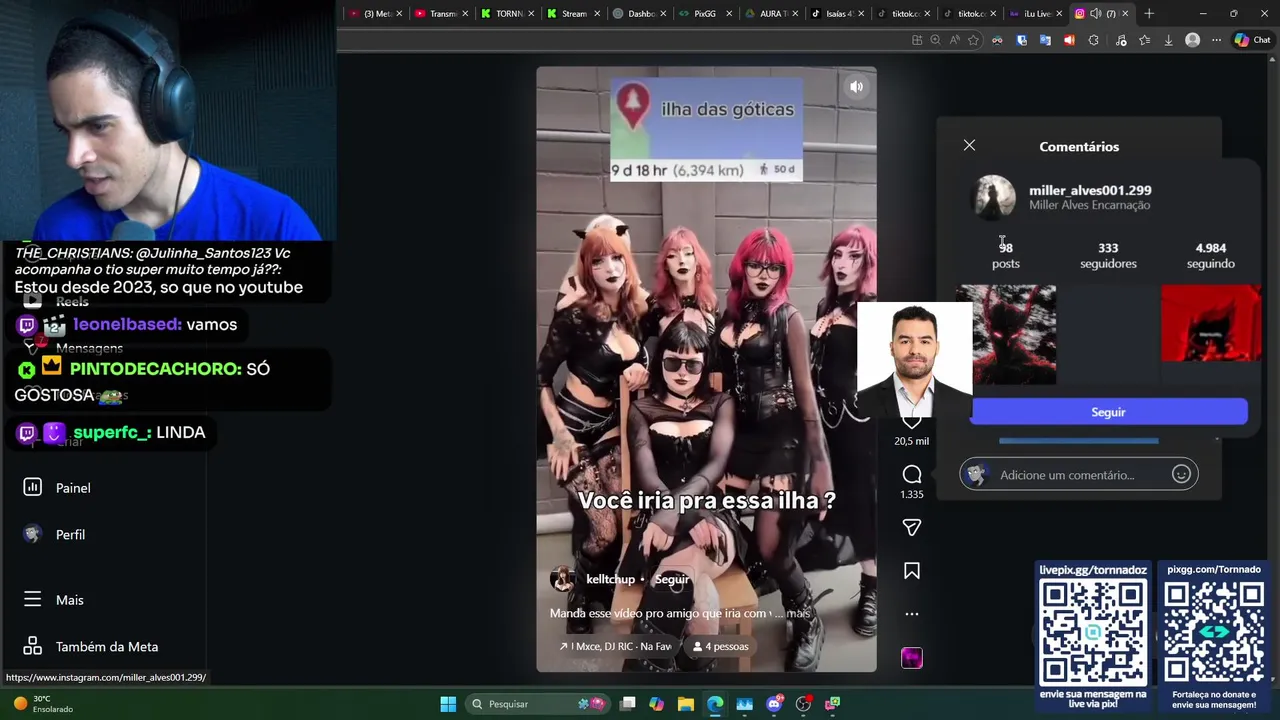Open File Explorer from the taskbar
This screenshot has width=1280, height=720.
tap(686, 704)
